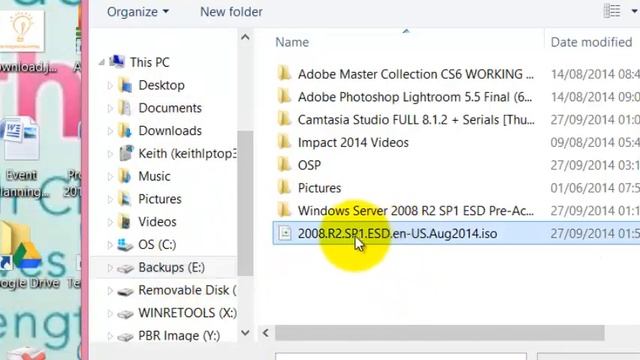Click the Downloads folder icon in sidebar

click(125, 131)
